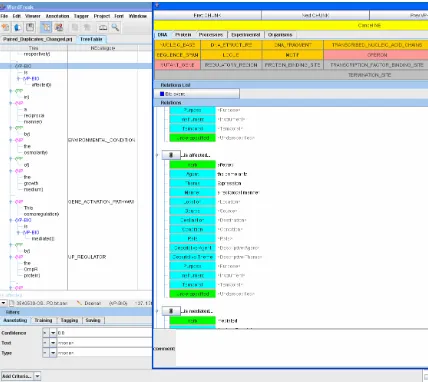Choose the DNA_FRAGMENT entity button
Image resolution: width=428 pixels, height=382 pixels.
(x=292, y=45)
